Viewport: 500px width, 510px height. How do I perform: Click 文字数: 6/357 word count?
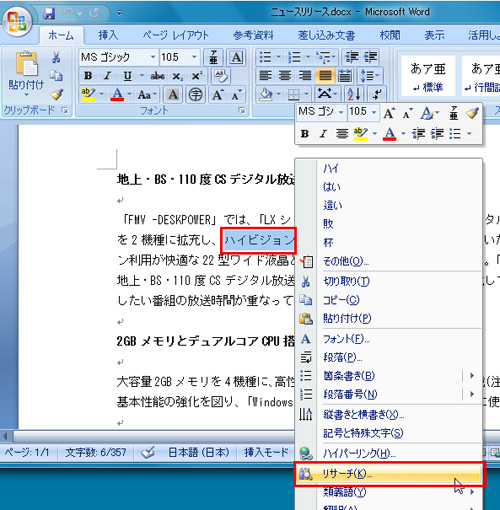96,452
